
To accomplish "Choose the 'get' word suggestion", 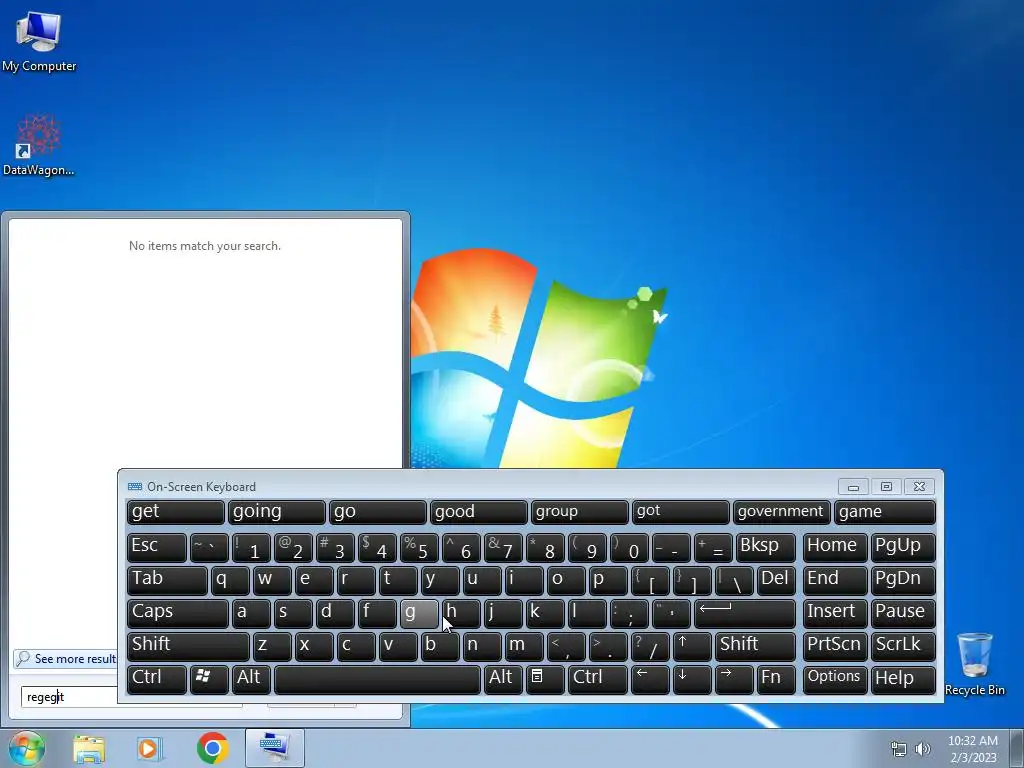I will 176,512.
